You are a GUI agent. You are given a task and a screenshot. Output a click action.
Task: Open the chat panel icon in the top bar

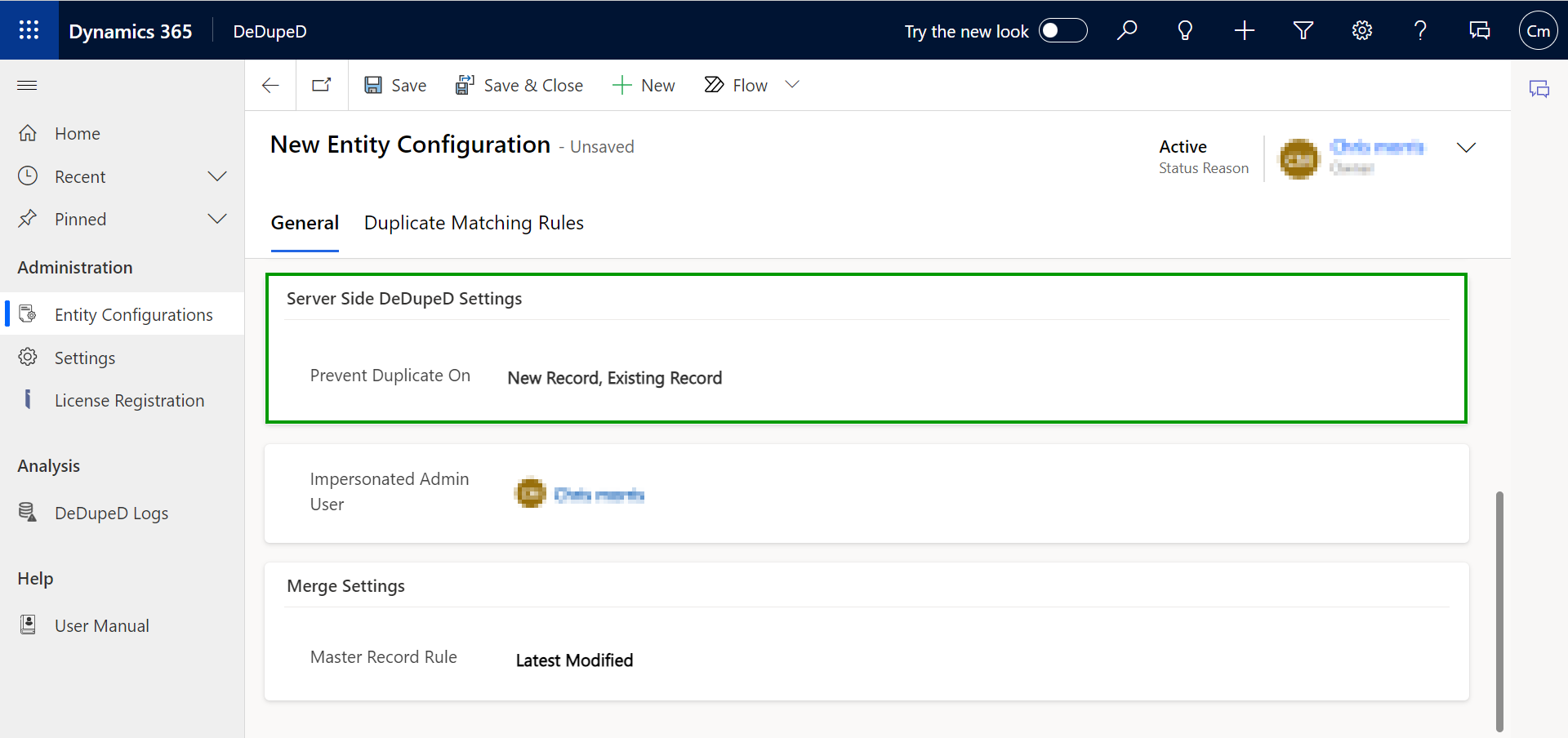[x=1479, y=31]
